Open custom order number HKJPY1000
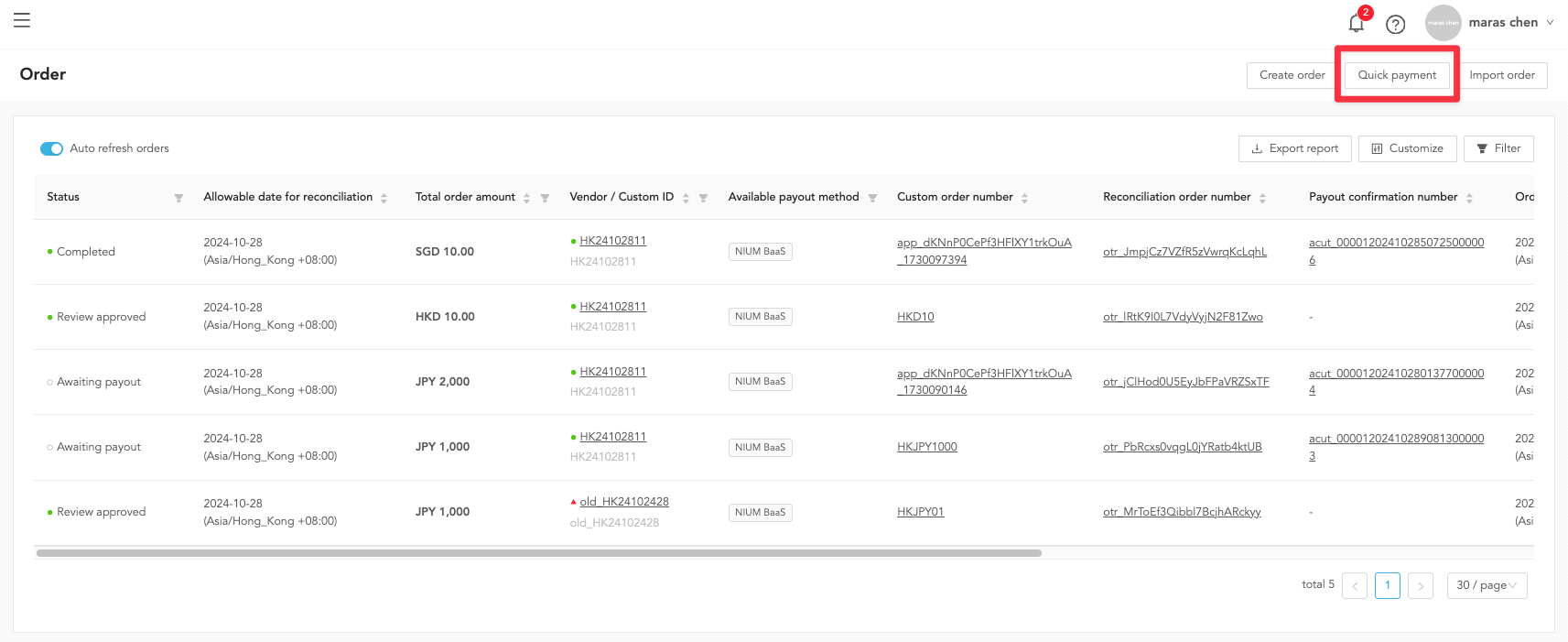The image size is (1568, 642). [x=927, y=447]
